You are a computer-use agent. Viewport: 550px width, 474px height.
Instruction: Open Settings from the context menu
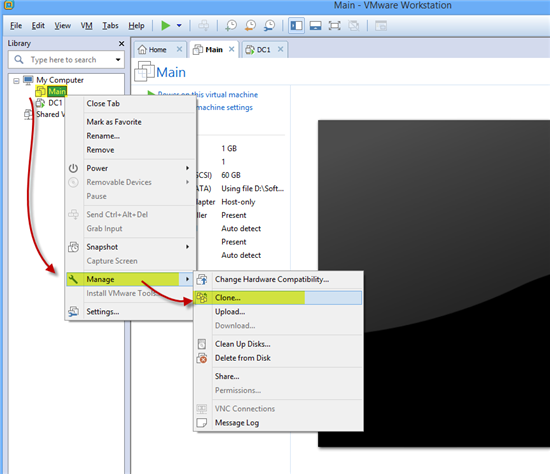point(130,312)
